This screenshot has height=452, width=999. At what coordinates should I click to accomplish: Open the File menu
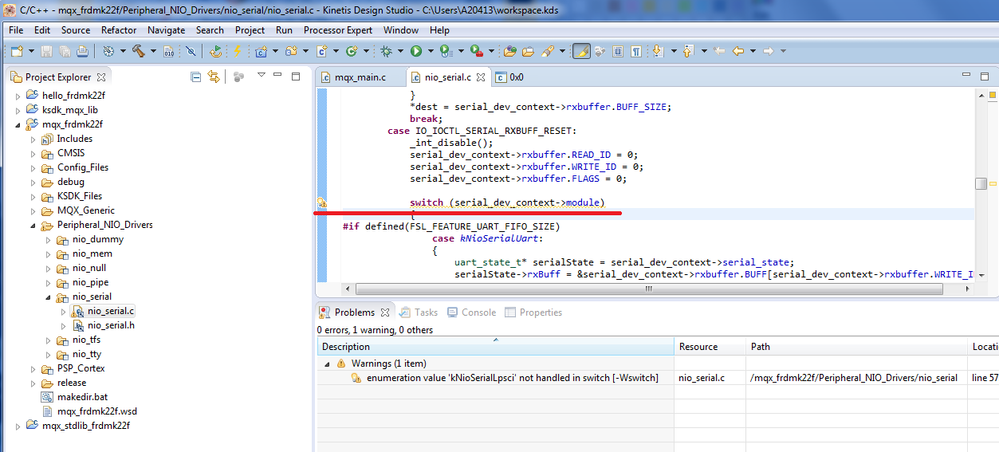tap(16, 30)
